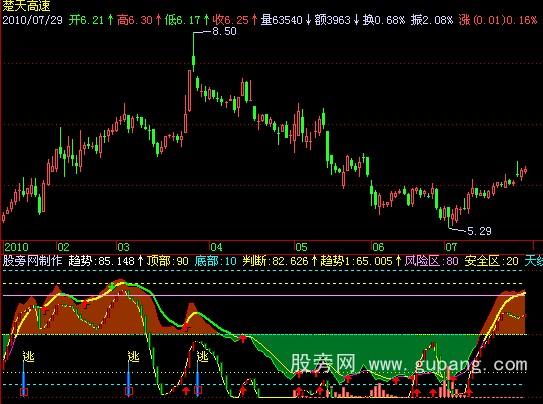
Task: Click the 安全区:20 indicator parameter
Action: click(492, 261)
